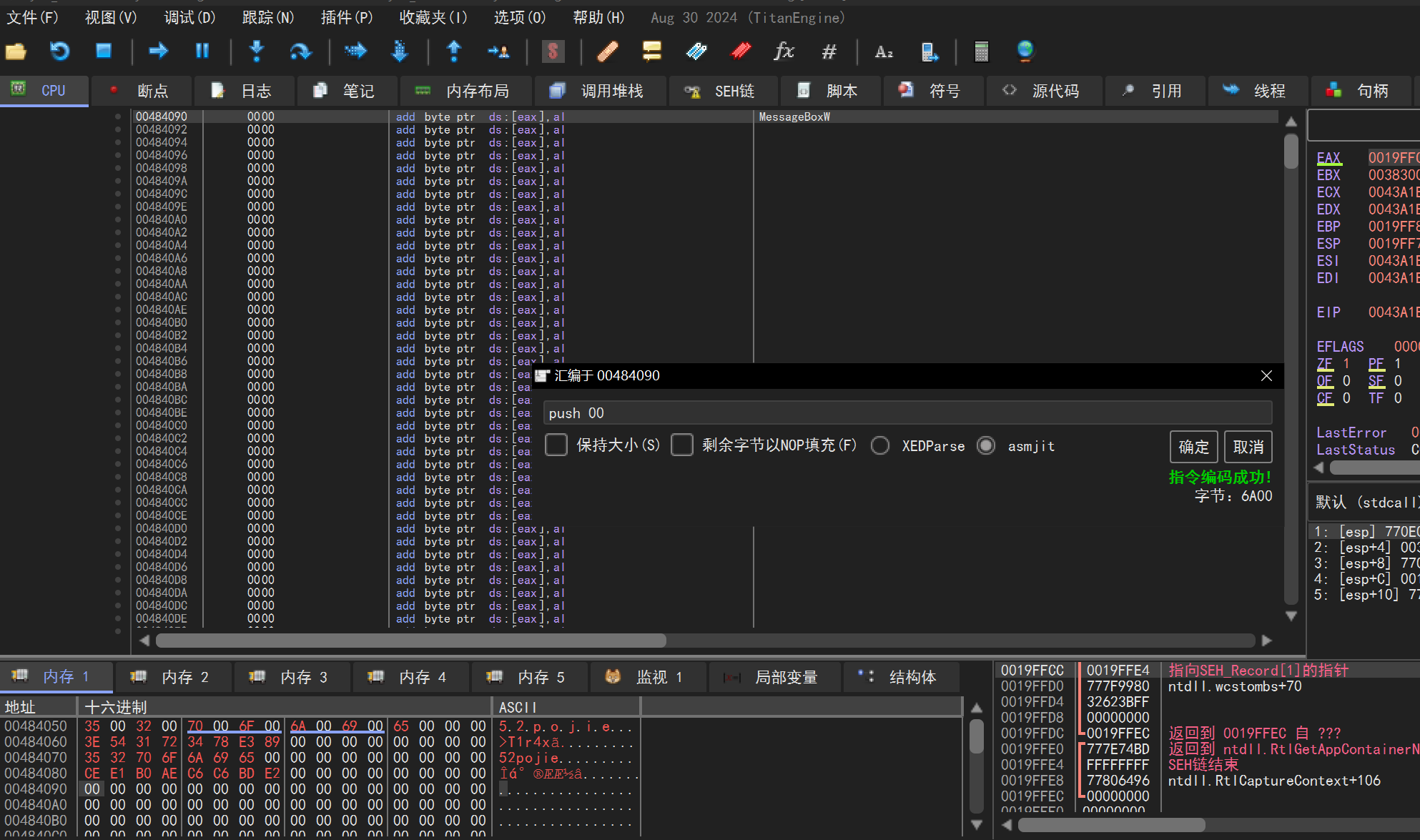Execute till return icon
Viewport: 1420px width, 840px height.
pos(454,51)
